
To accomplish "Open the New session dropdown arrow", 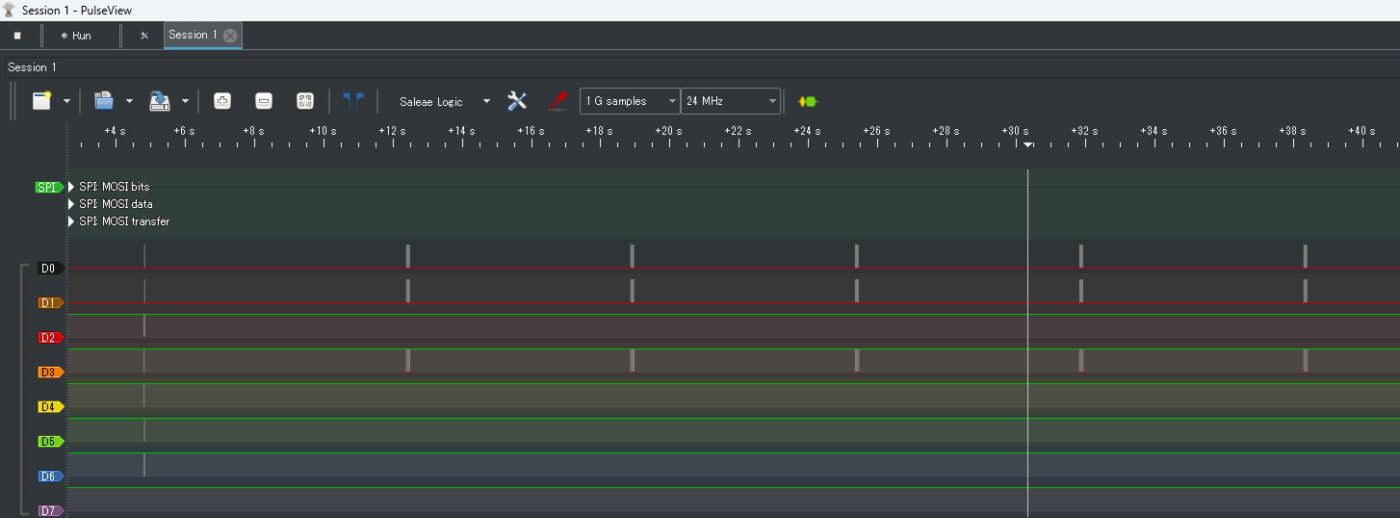I will [x=67, y=101].
